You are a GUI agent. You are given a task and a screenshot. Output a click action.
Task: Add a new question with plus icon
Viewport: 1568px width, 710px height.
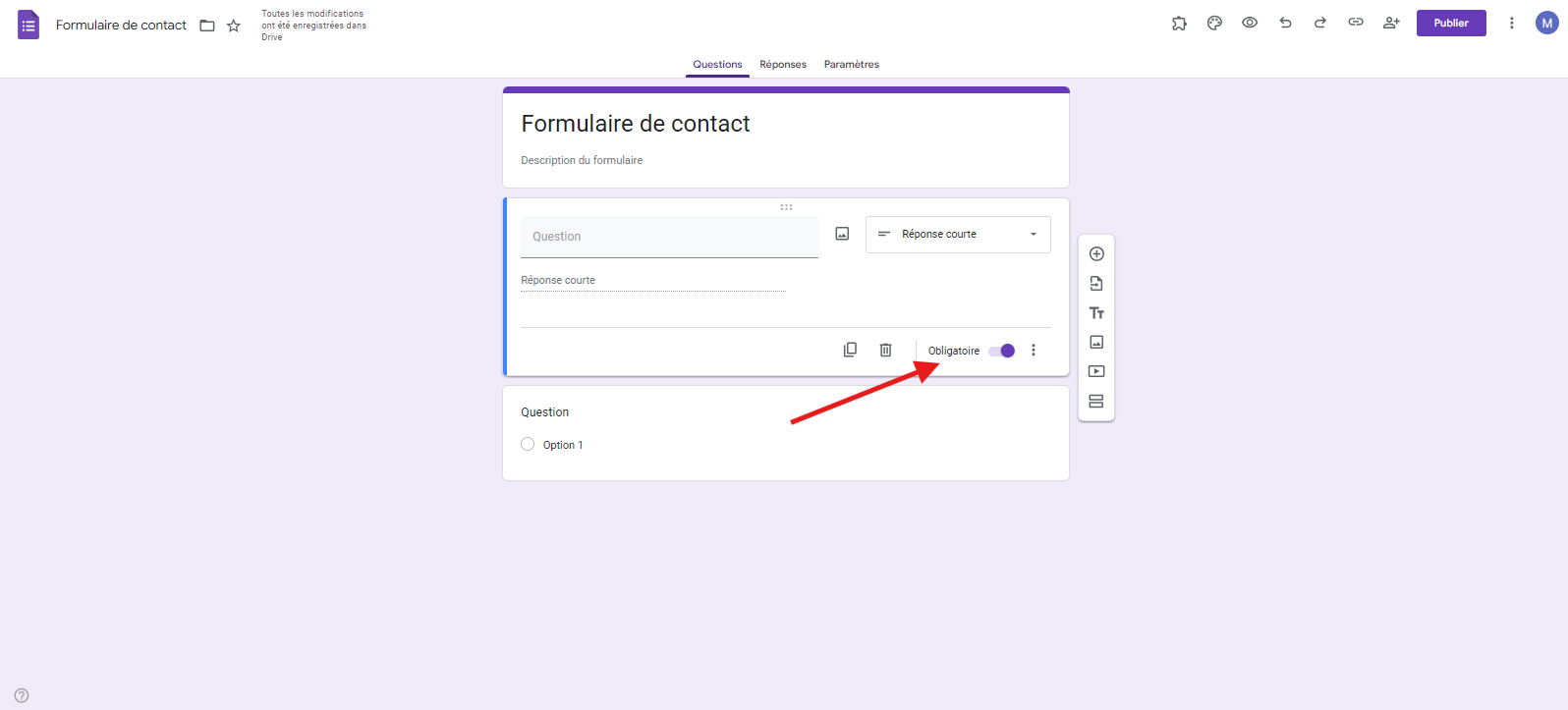pos(1096,254)
